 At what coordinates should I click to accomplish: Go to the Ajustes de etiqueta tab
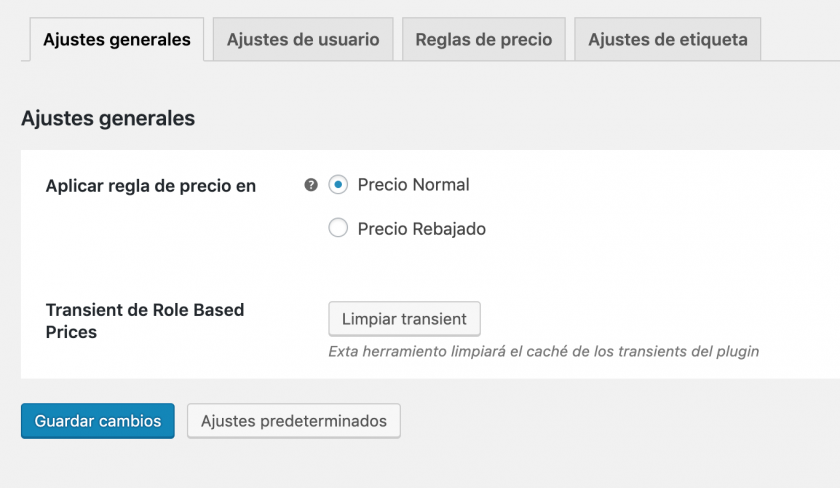668,40
